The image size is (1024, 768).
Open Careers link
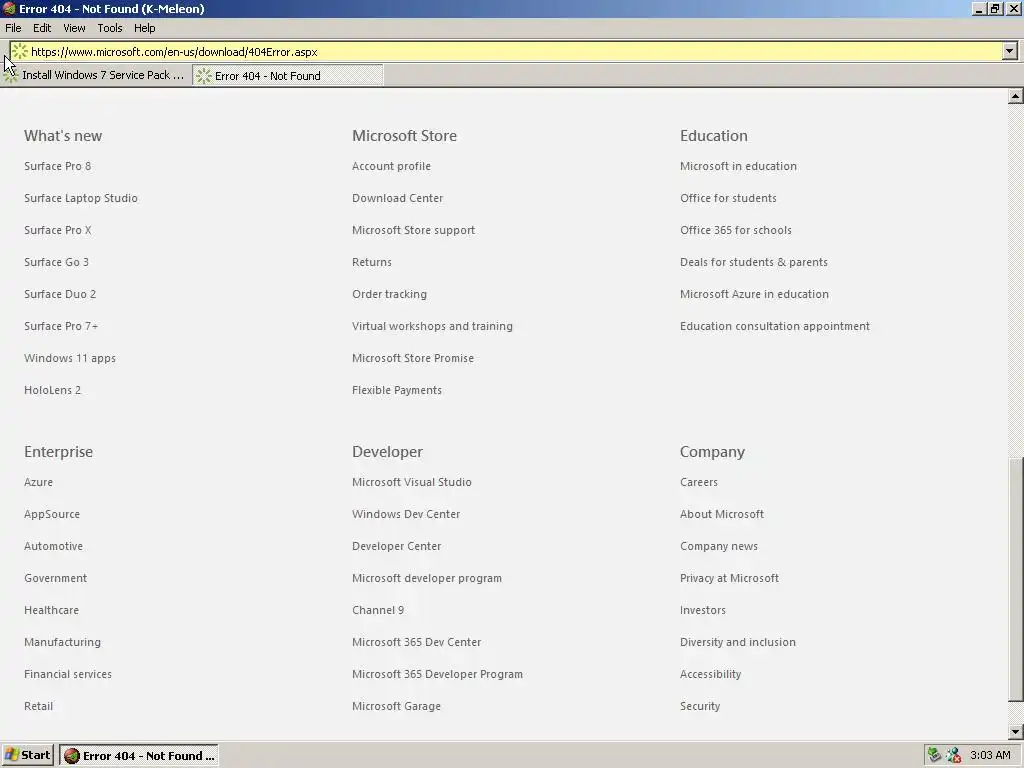pos(699,482)
